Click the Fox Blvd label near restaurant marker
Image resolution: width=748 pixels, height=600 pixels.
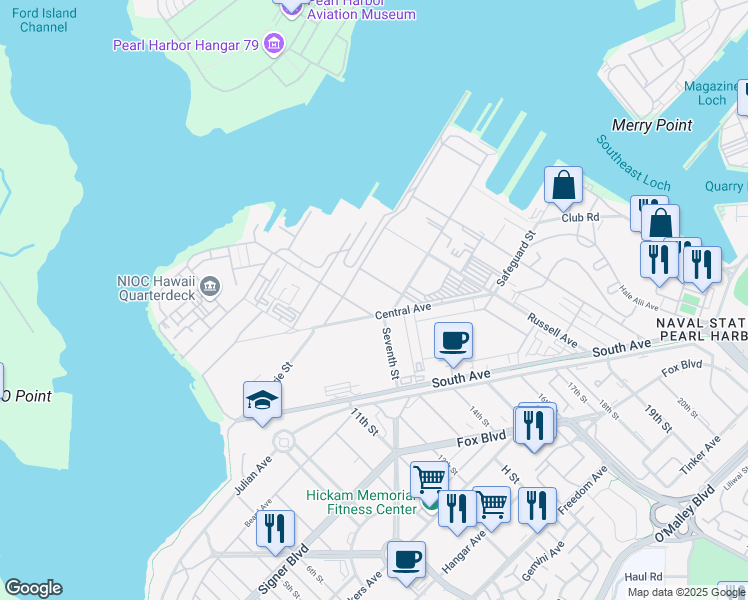pyautogui.click(x=481, y=439)
